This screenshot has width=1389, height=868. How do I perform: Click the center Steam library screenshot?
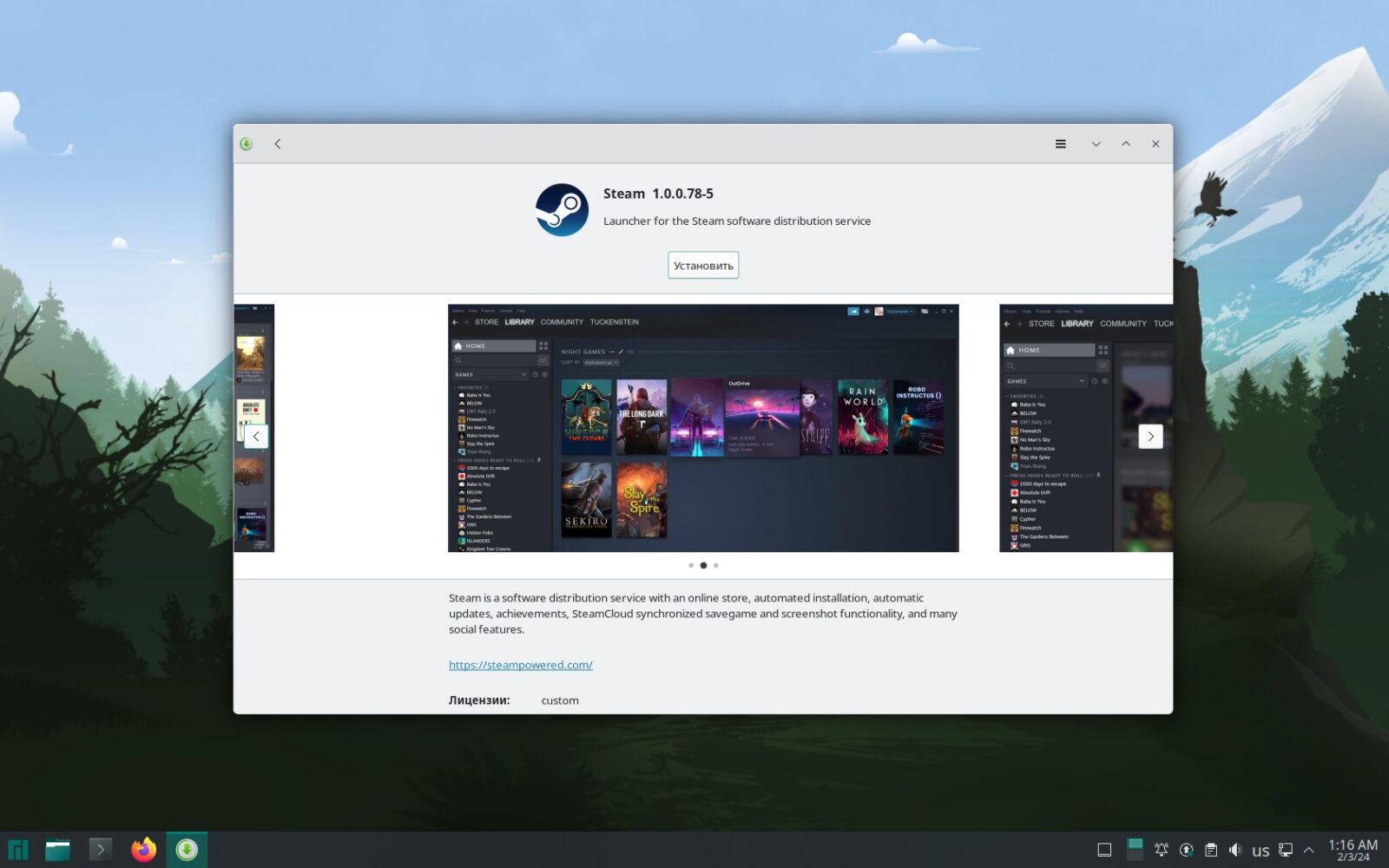703,428
